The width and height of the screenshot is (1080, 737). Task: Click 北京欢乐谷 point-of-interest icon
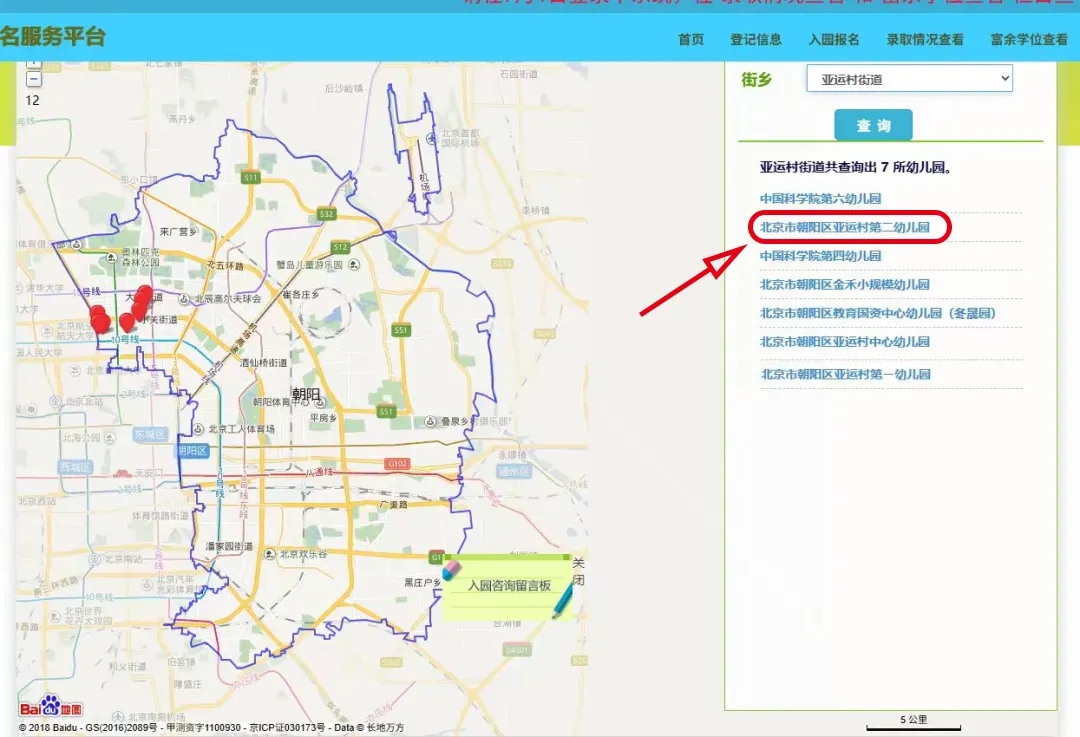click(269, 554)
